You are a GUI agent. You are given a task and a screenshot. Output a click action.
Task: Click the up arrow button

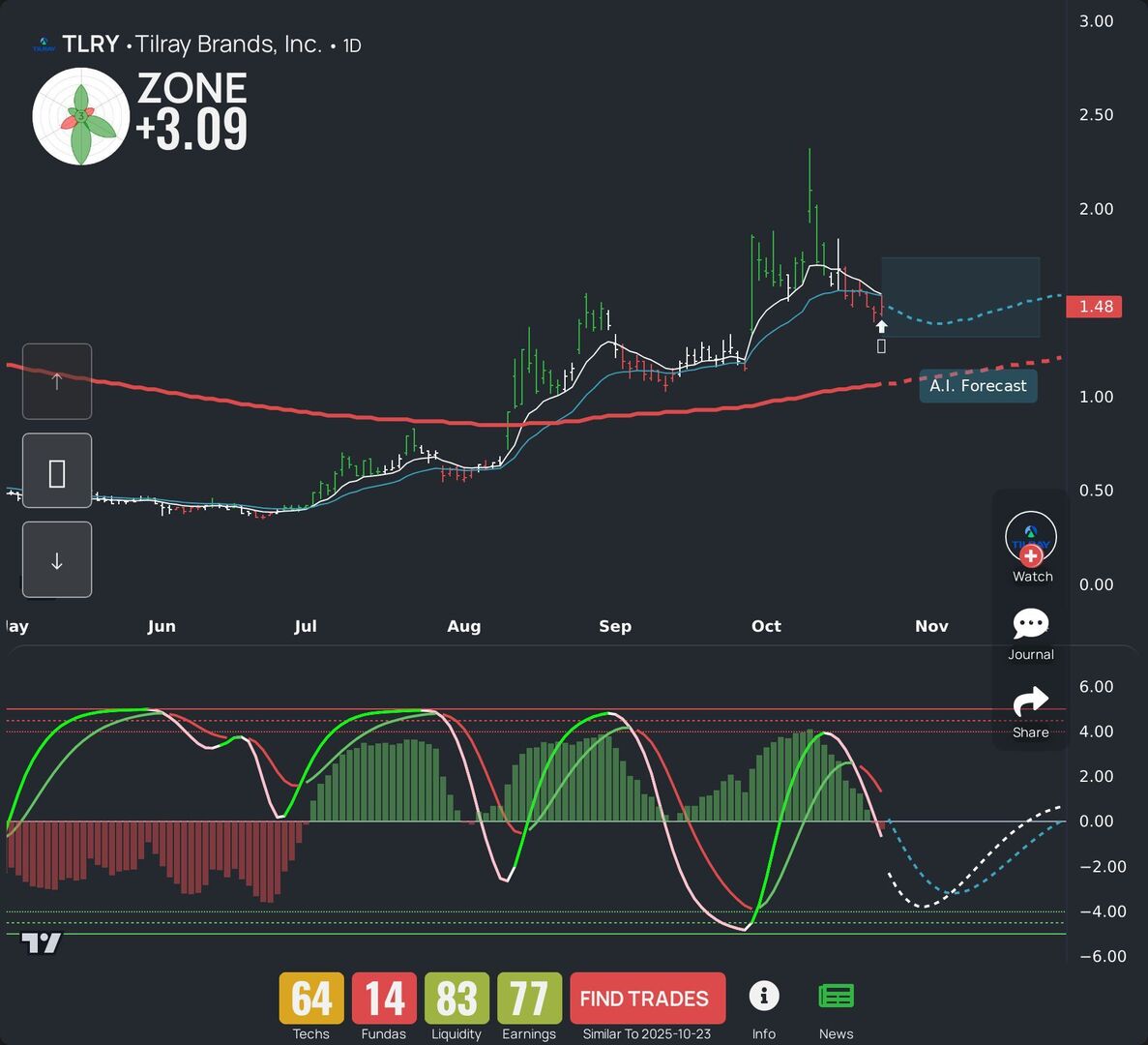[57, 381]
